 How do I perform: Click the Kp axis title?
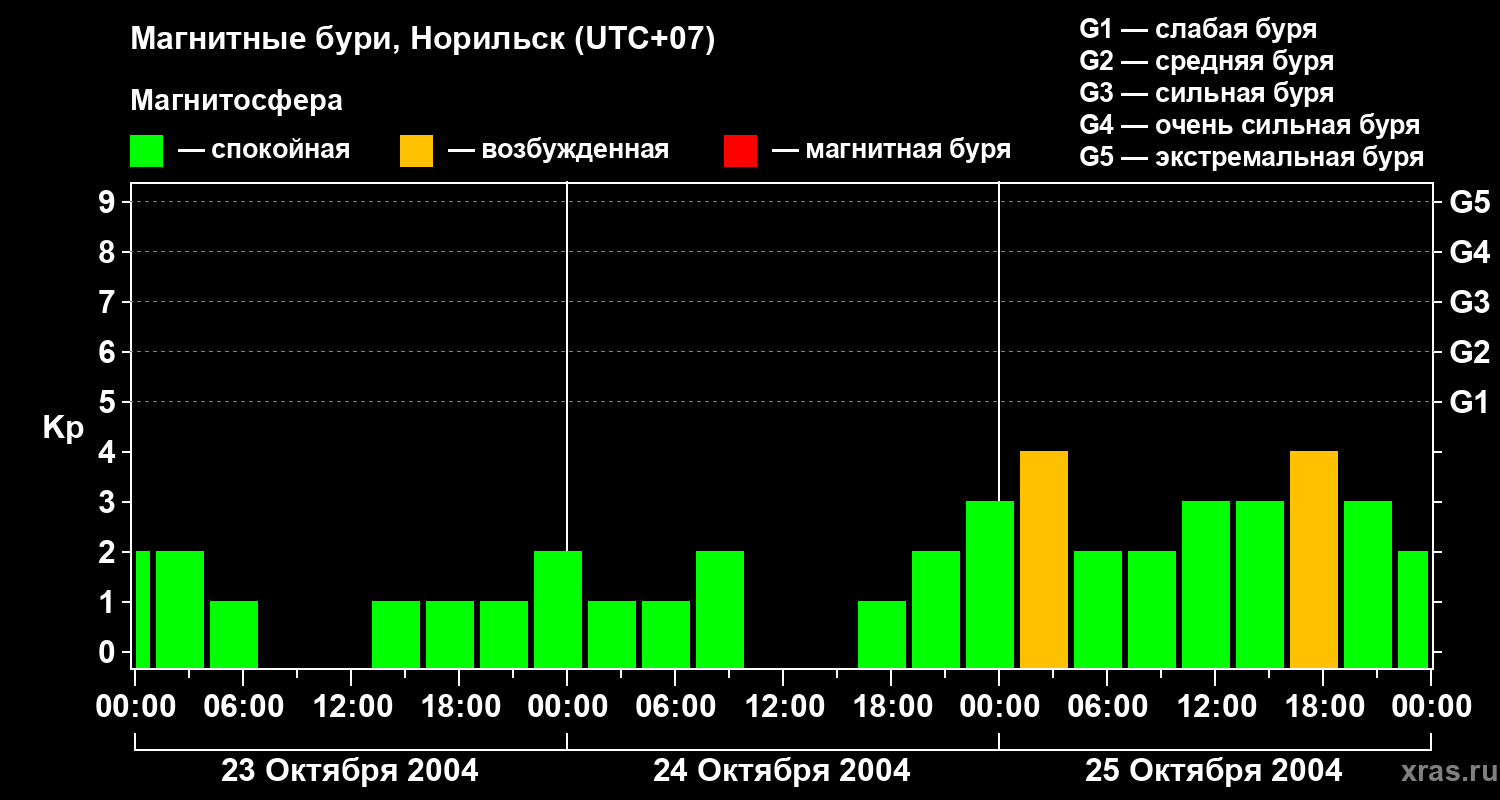(63, 428)
